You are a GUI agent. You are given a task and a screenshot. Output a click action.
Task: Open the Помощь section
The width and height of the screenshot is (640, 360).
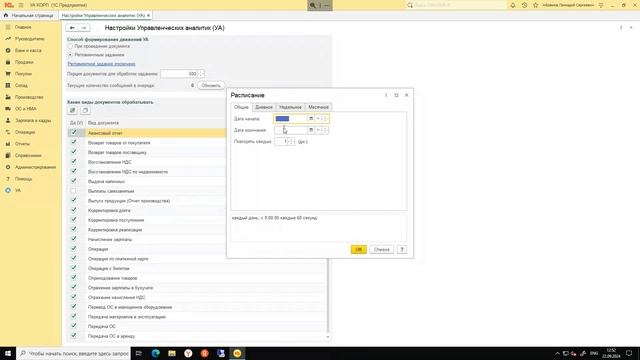point(23,179)
